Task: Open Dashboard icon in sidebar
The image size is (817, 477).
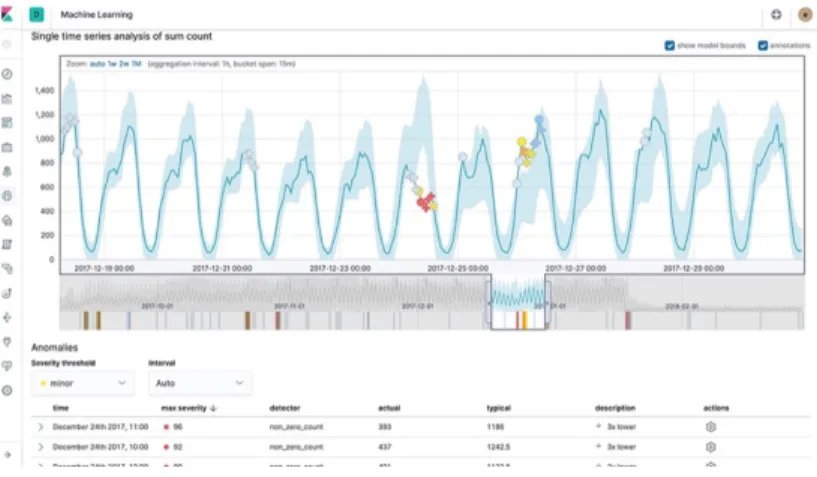Action: pos(7,123)
